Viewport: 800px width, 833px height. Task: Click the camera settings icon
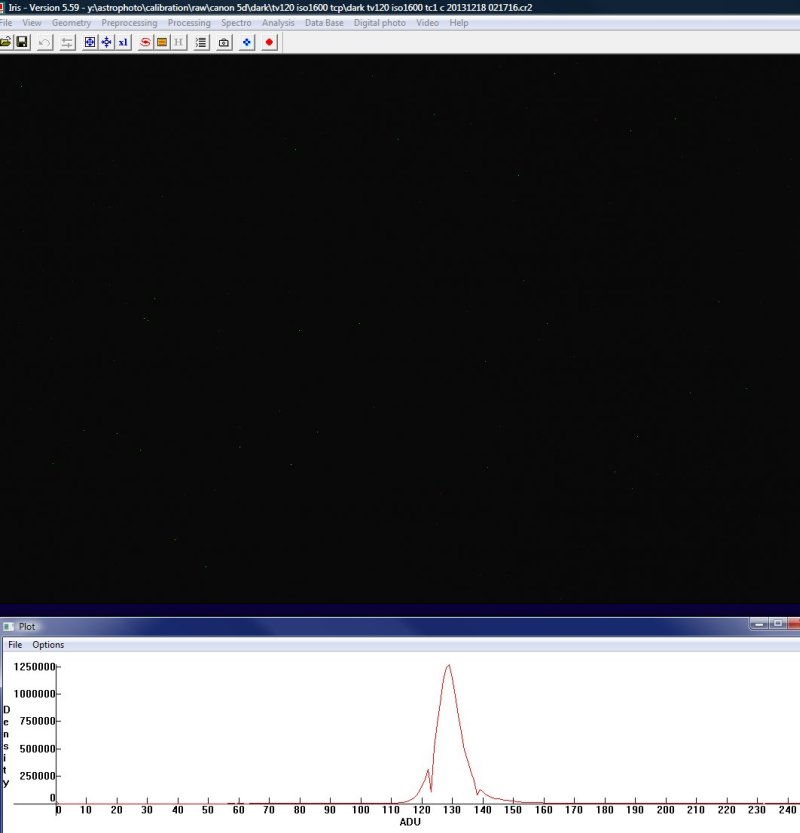point(224,42)
